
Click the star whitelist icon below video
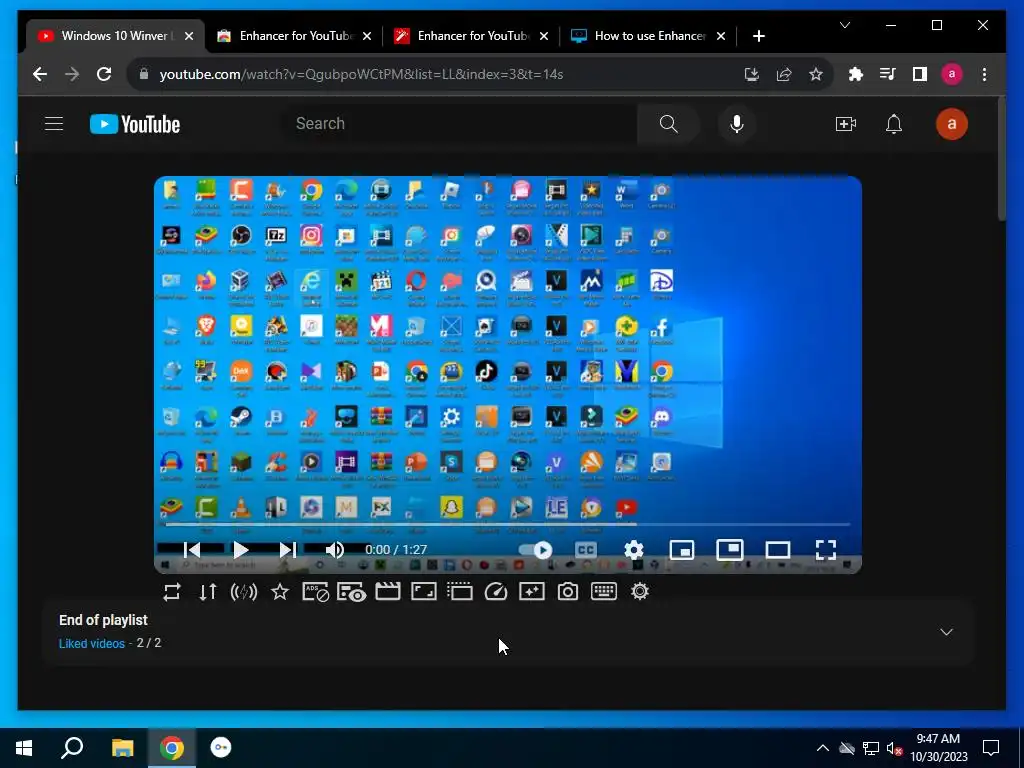point(280,592)
